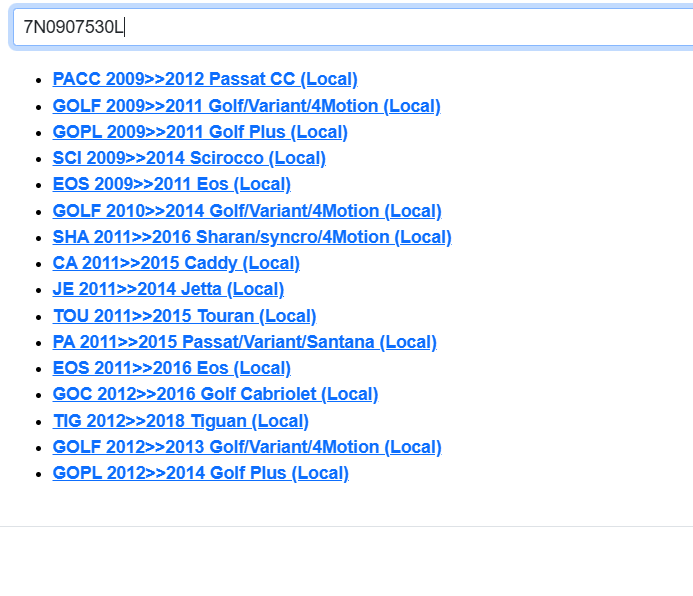693x596 pixels.
Task: Open GOLF 2012>>2013 Golf/Variant/4Motion link
Action: [246, 447]
